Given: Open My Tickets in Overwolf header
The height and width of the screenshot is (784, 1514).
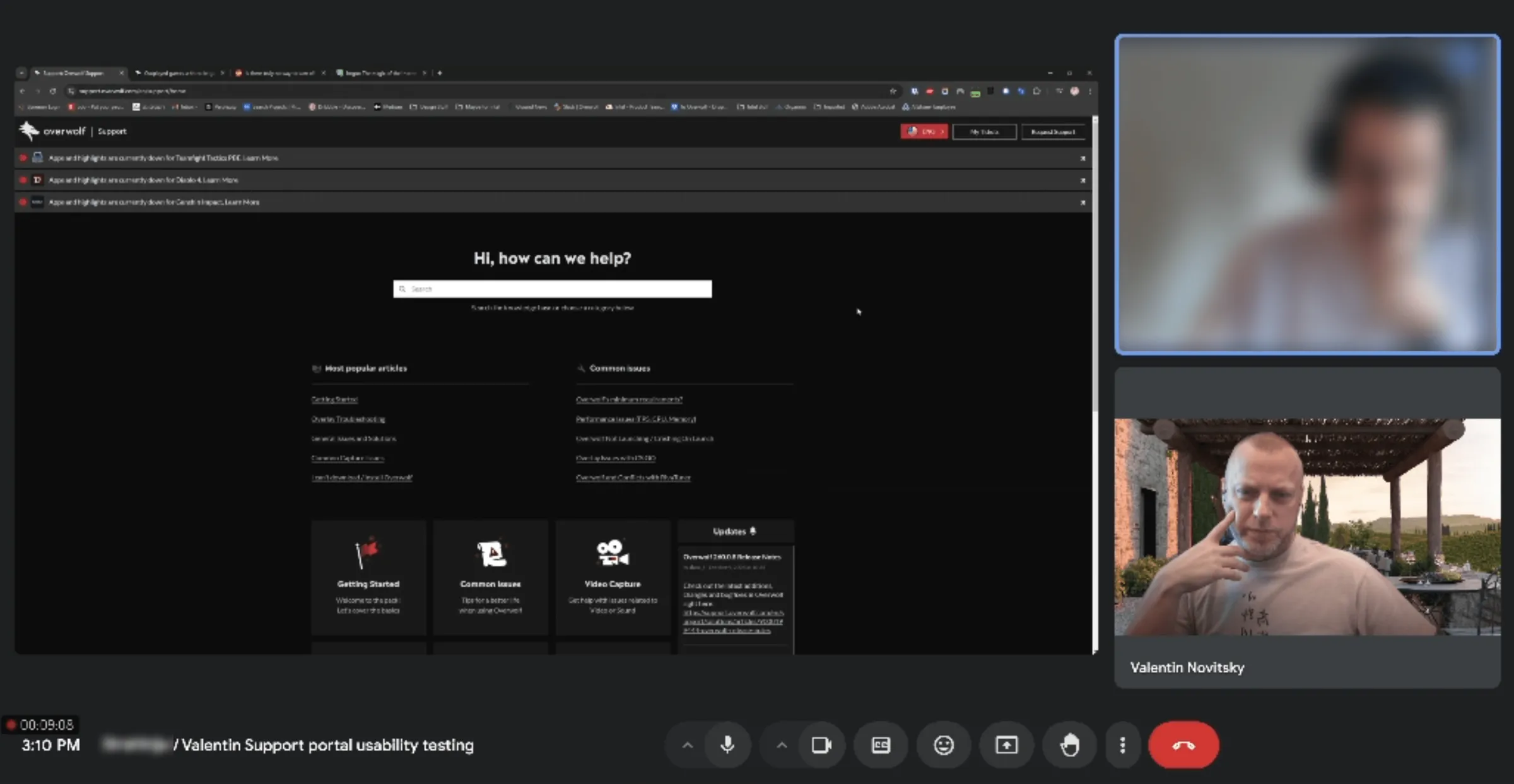Looking at the screenshot, I should click(984, 132).
